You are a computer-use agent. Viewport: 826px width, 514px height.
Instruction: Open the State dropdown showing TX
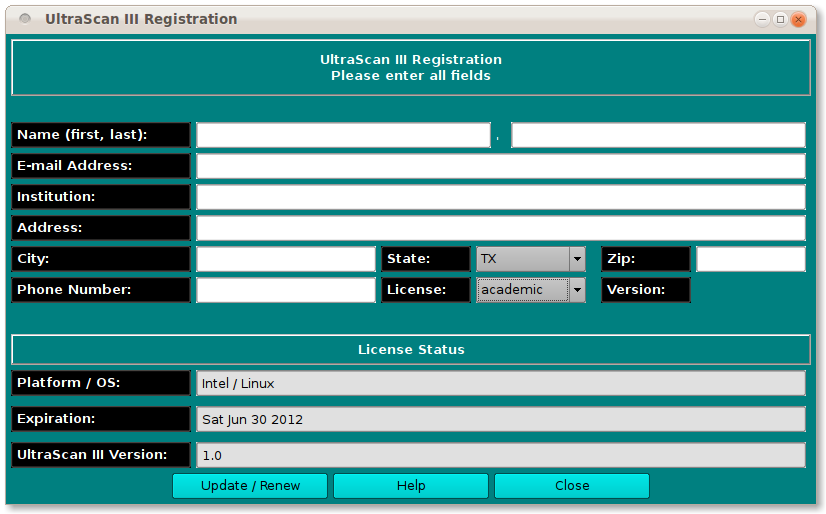(x=530, y=259)
